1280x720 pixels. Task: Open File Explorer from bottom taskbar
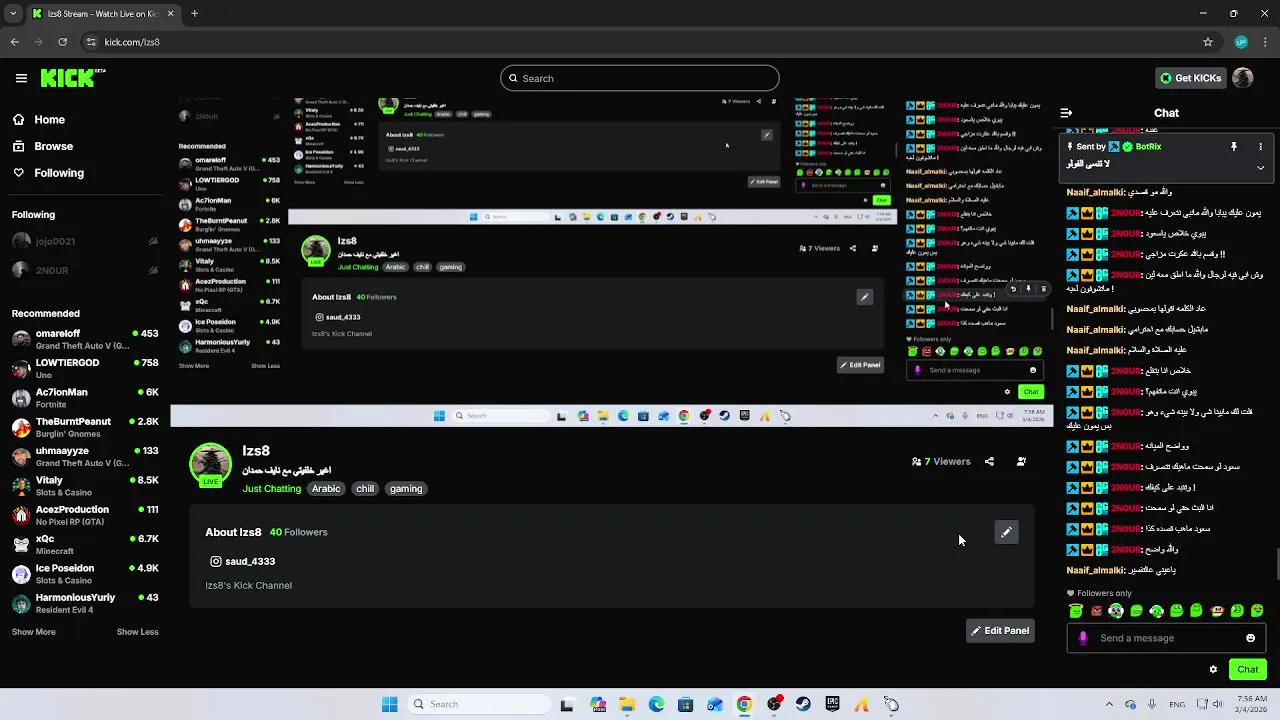pyautogui.click(x=627, y=704)
